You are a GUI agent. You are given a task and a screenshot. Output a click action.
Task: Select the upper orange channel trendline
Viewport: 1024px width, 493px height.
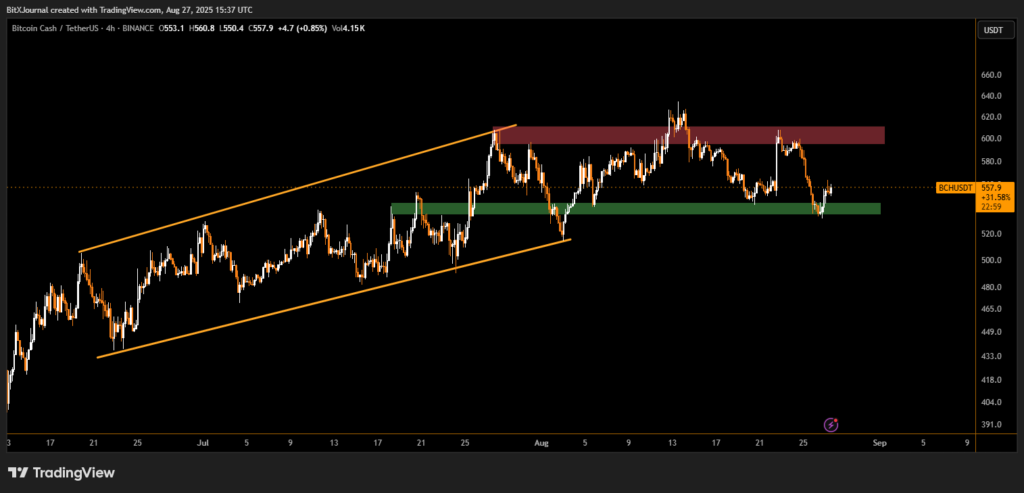point(300,187)
